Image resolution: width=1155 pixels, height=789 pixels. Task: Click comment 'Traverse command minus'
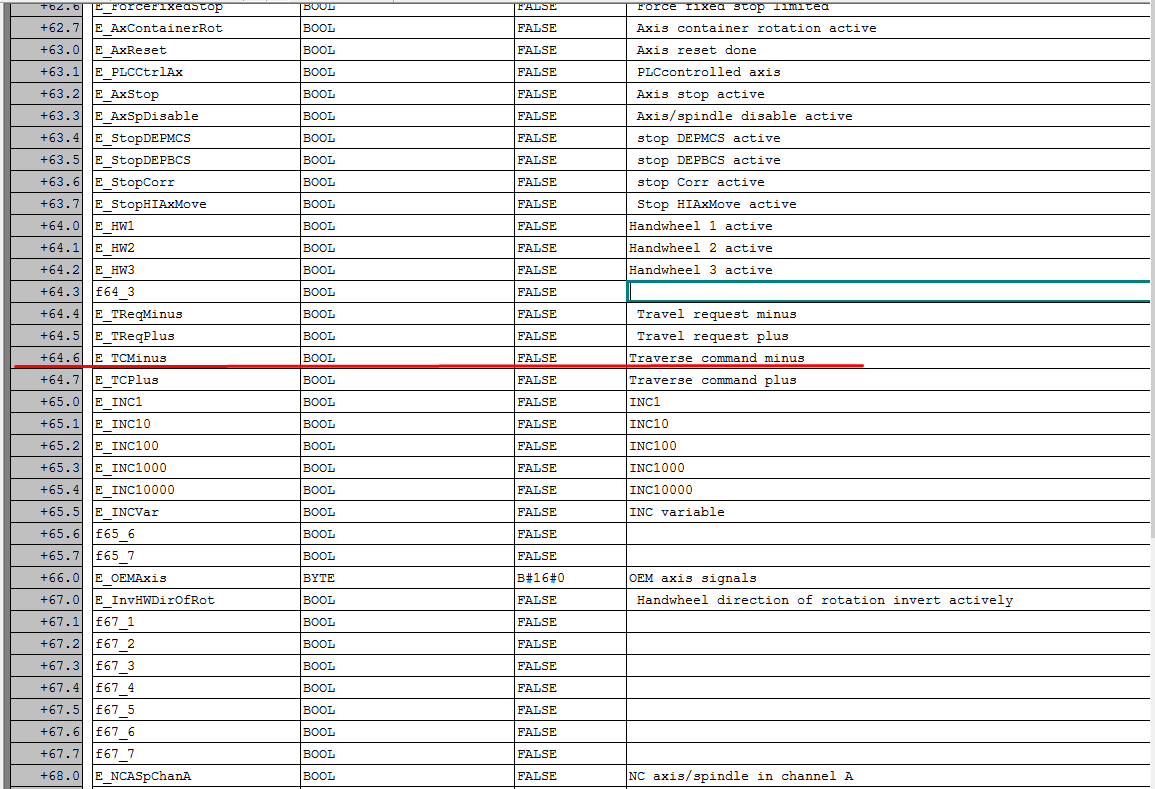717,358
